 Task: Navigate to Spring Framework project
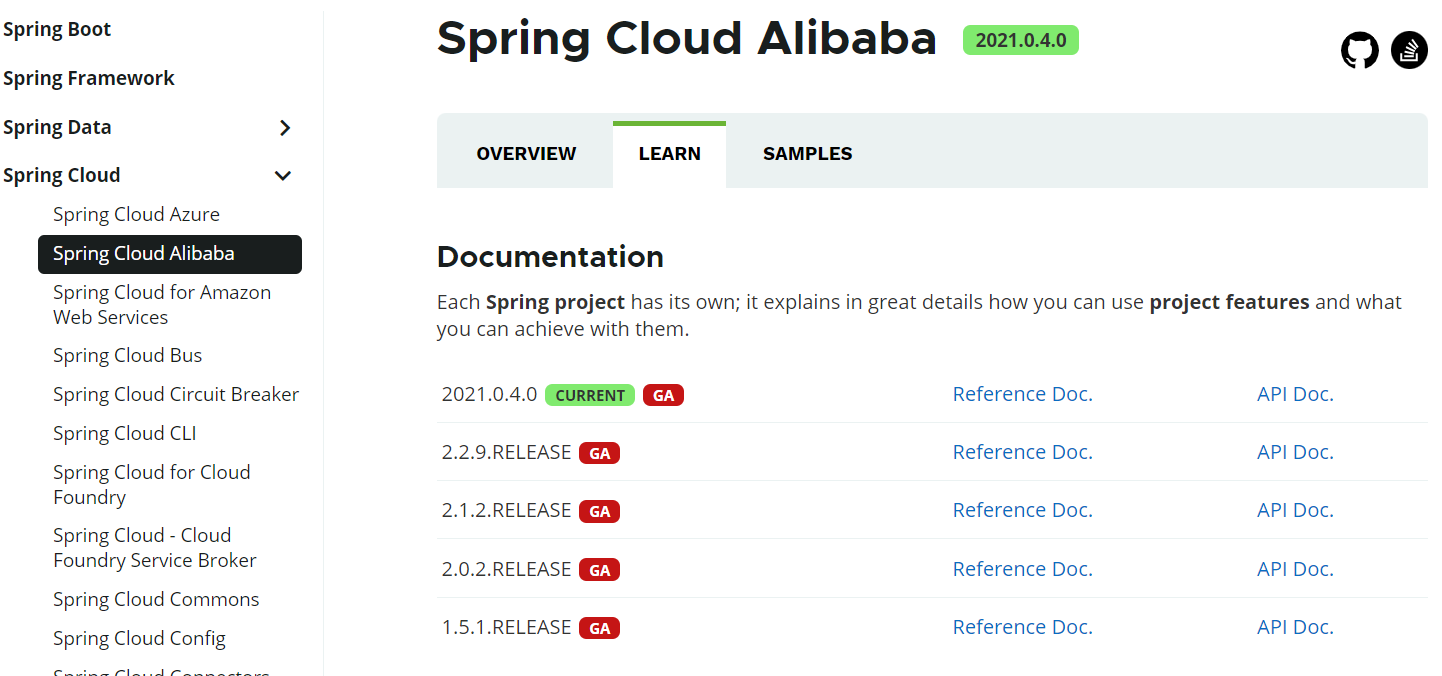tap(88, 79)
